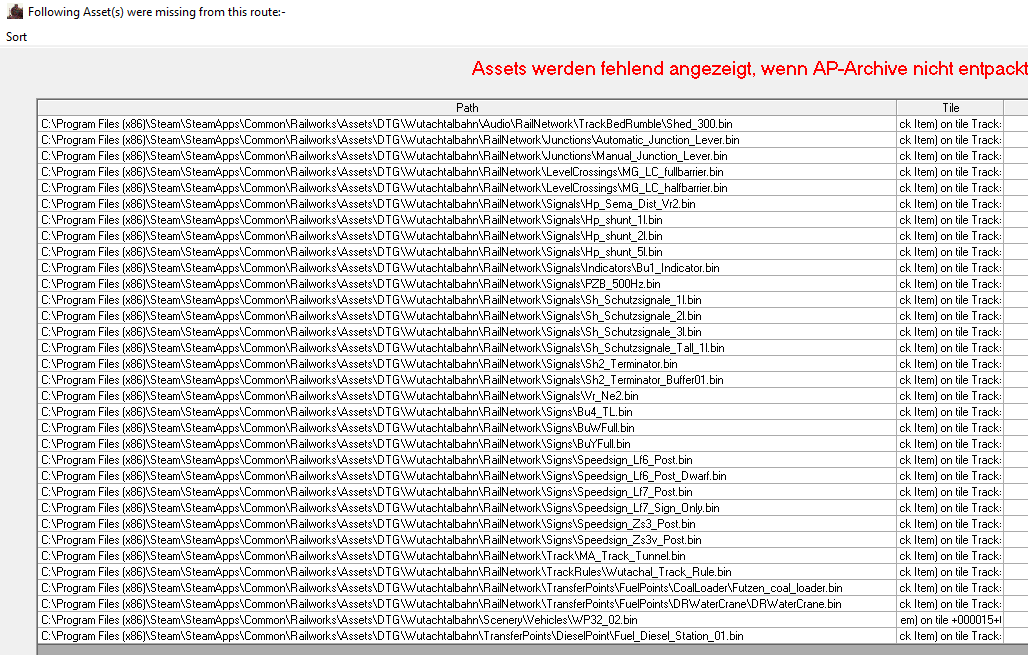Select the Bu4_TL.bin row

point(467,412)
